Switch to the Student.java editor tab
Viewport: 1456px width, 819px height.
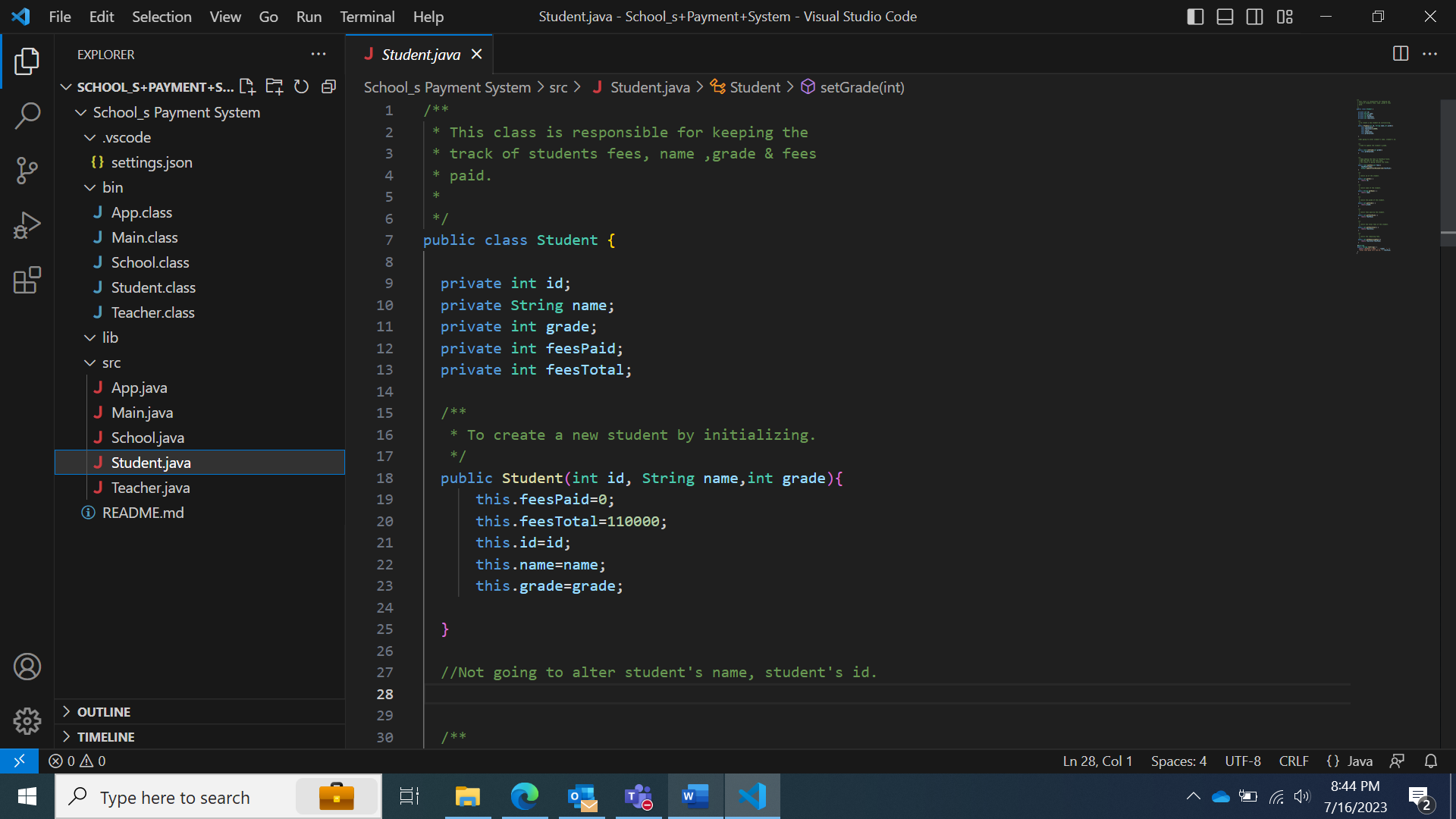click(x=419, y=54)
